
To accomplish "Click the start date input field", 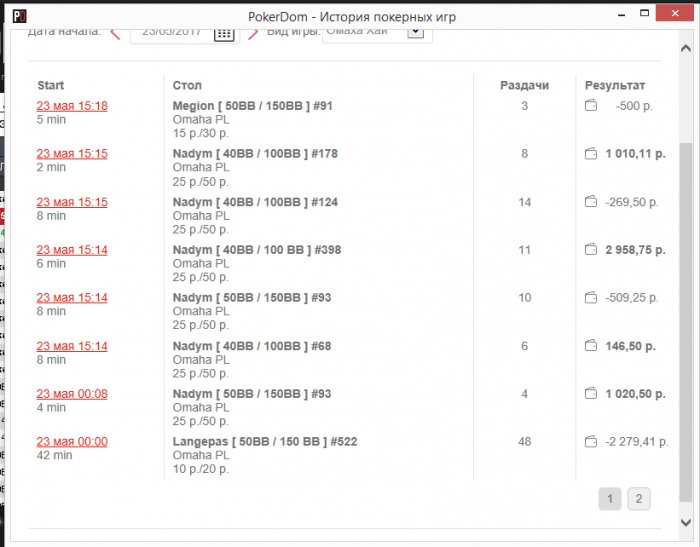I will pyautogui.click(x=171, y=35).
